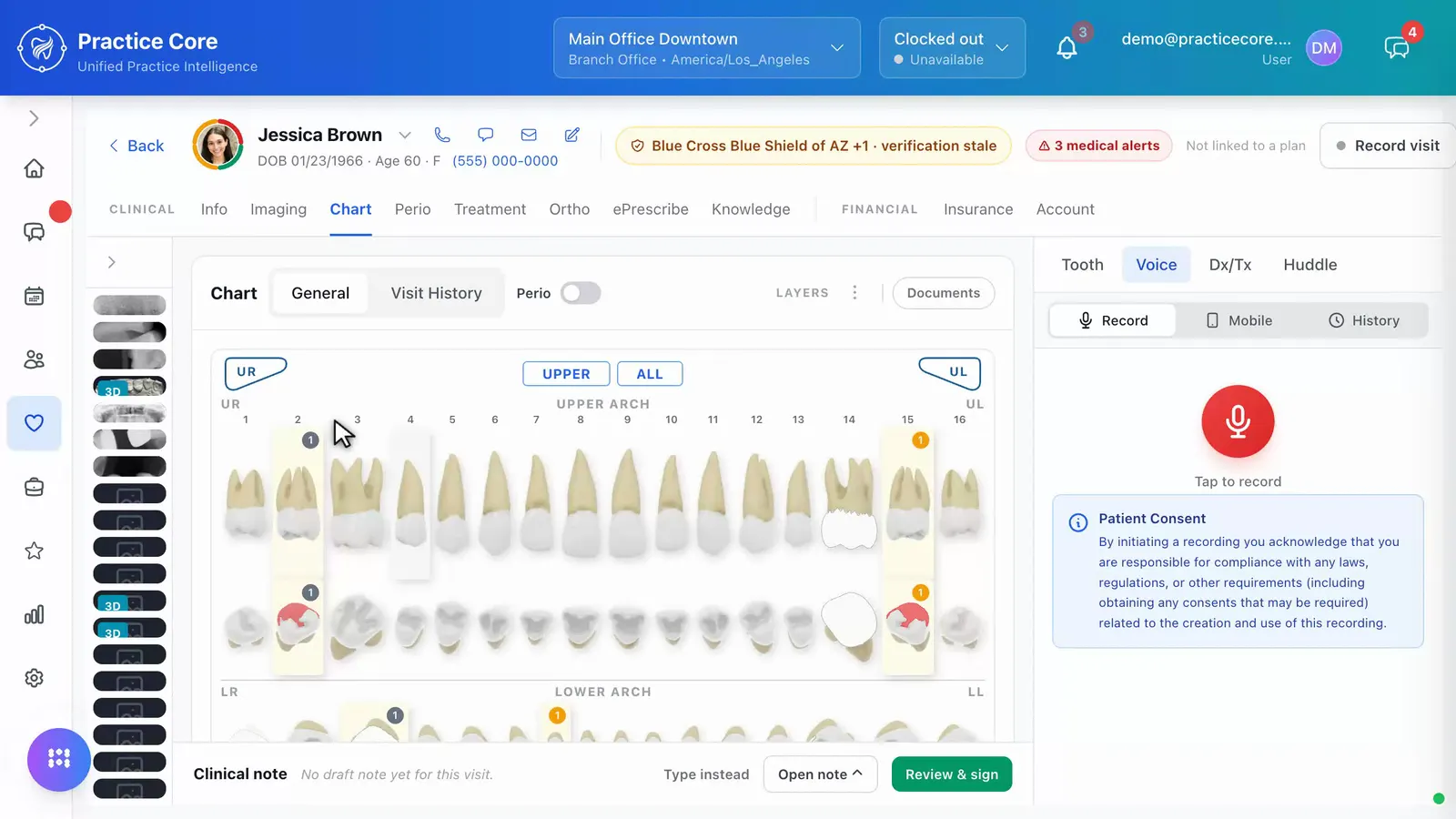Edit patient with the pencil icon
The image size is (1456, 819).
click(x=572, y=135)
